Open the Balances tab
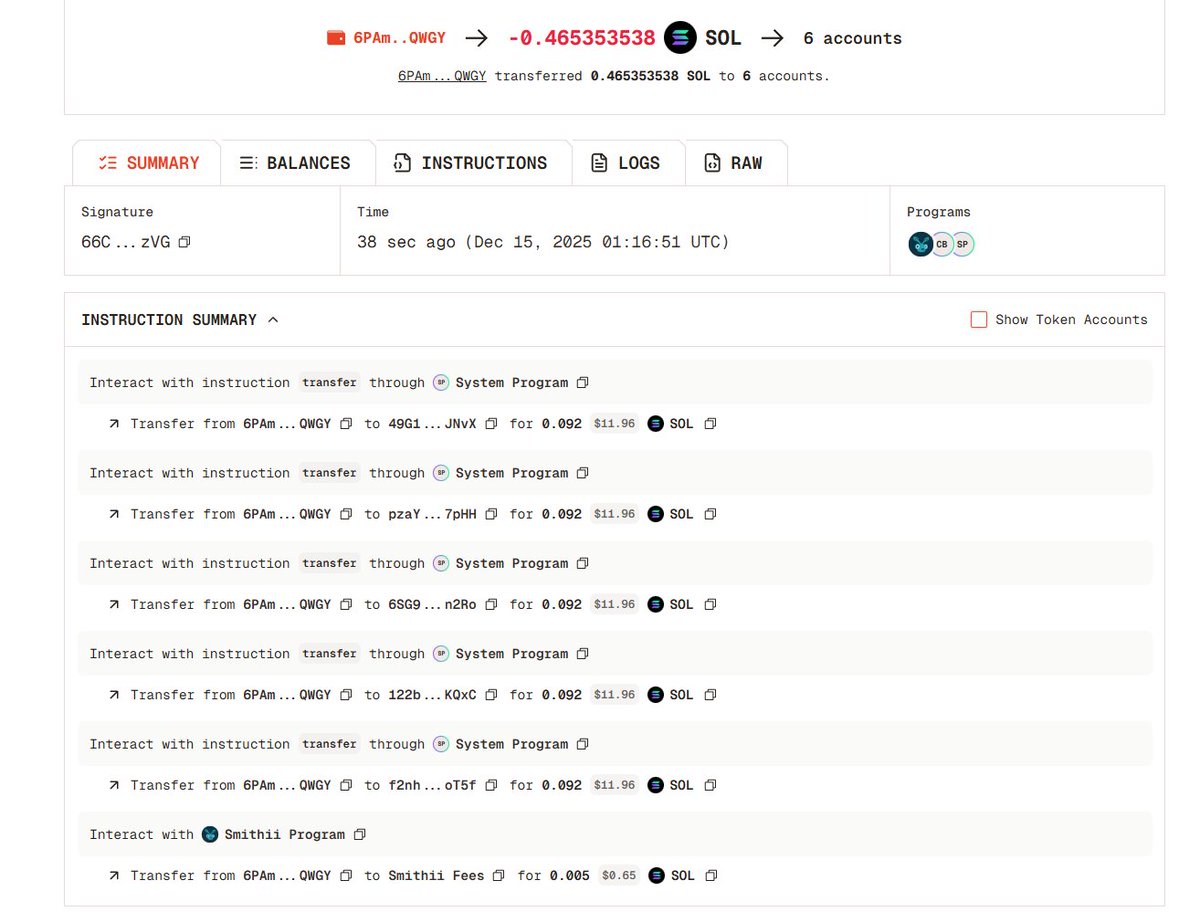 tap(297, 163)
